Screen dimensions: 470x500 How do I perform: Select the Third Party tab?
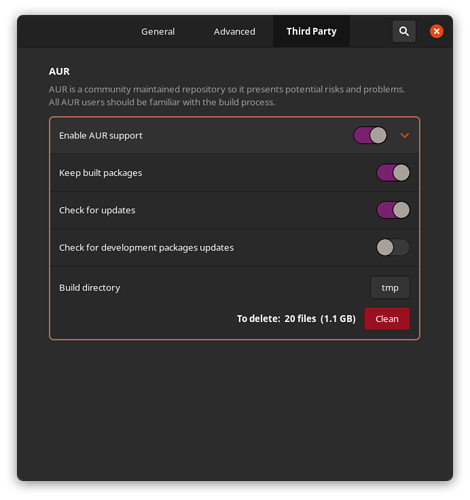[311, 31]
